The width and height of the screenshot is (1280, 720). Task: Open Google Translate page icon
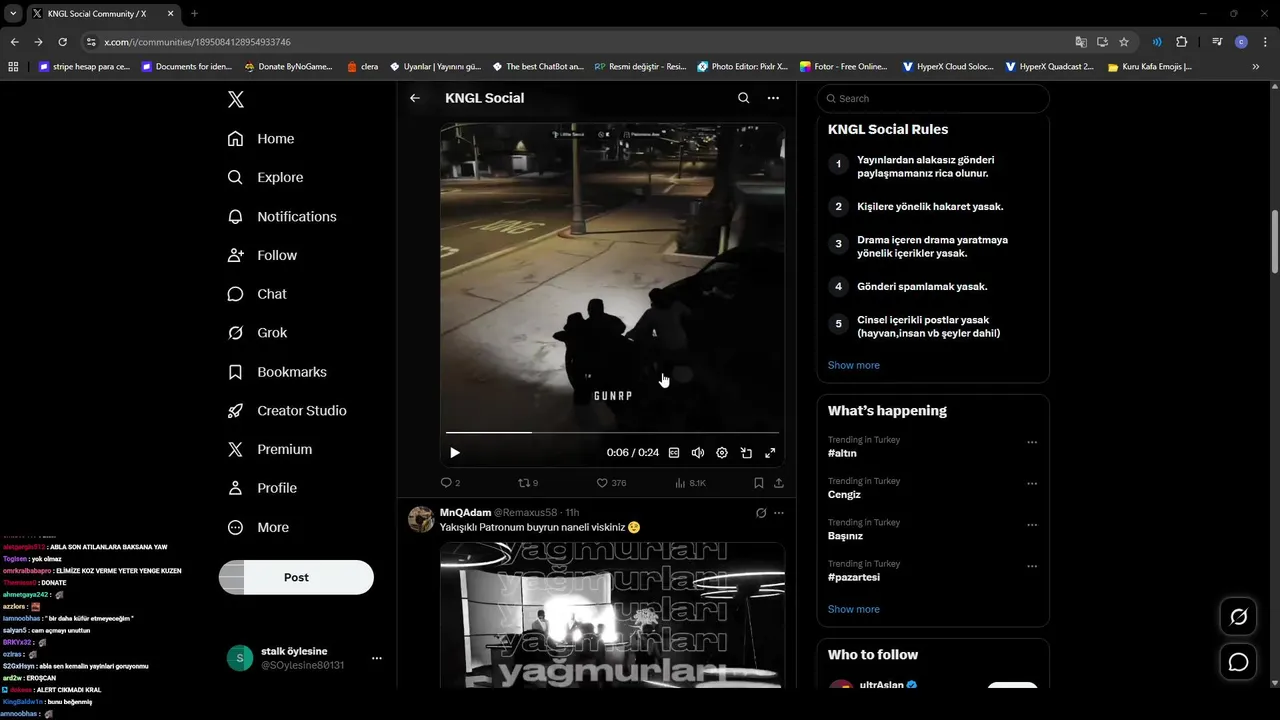pyautogui.click(x=1081, y=42)
